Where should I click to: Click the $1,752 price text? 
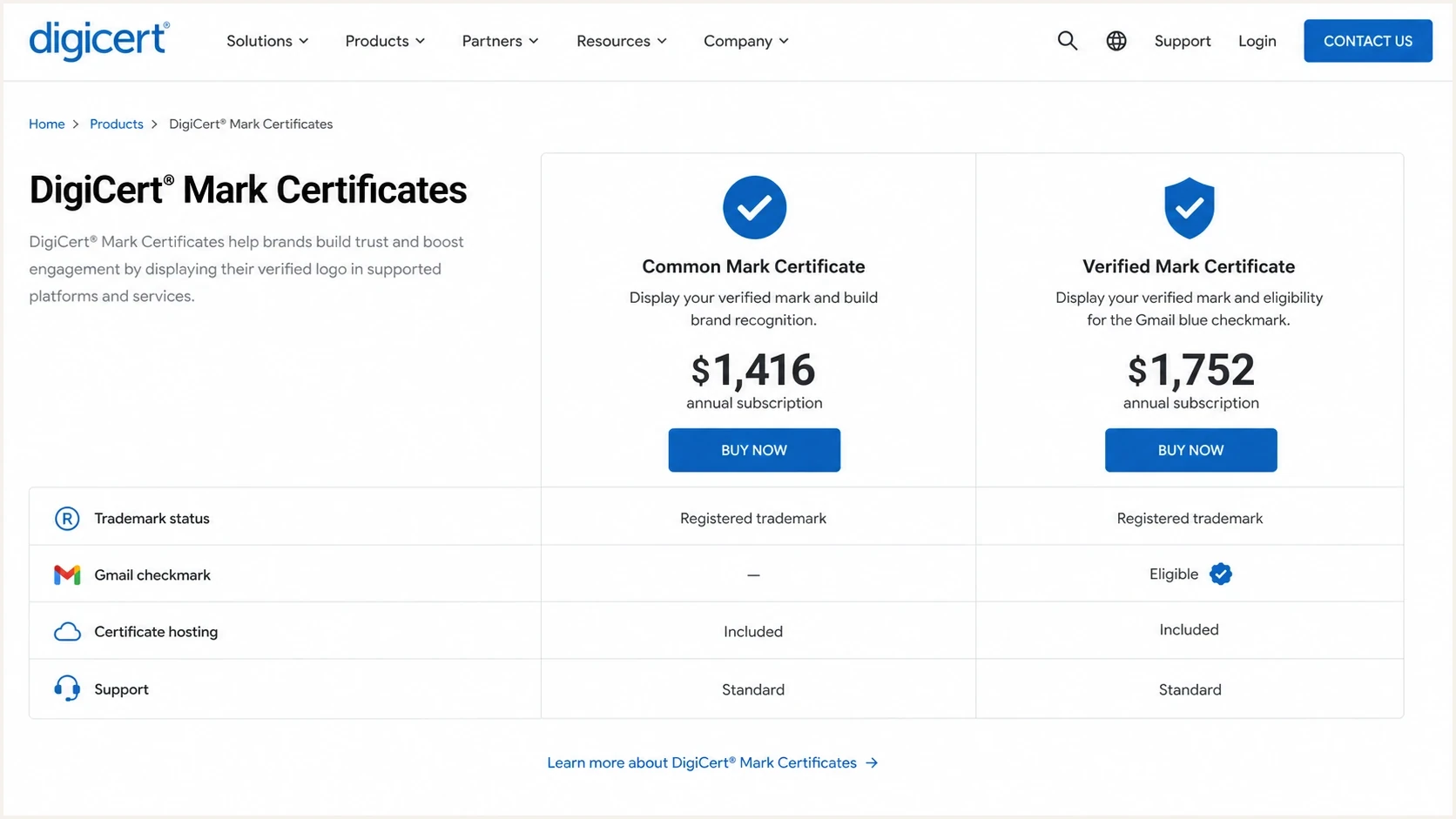click(x=1191, y=371)
